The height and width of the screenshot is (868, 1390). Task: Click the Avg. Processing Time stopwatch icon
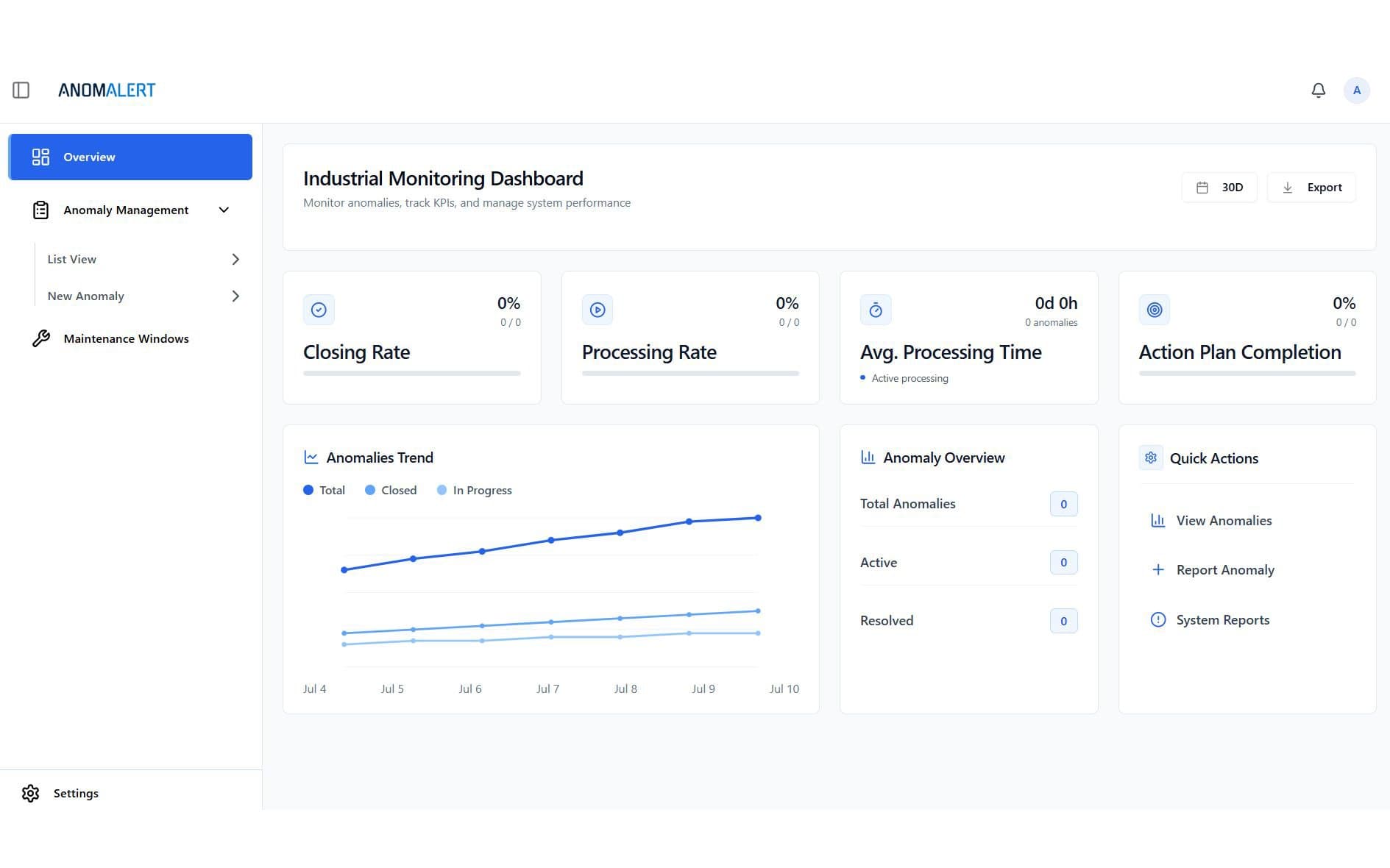click(x=876, y=310)
